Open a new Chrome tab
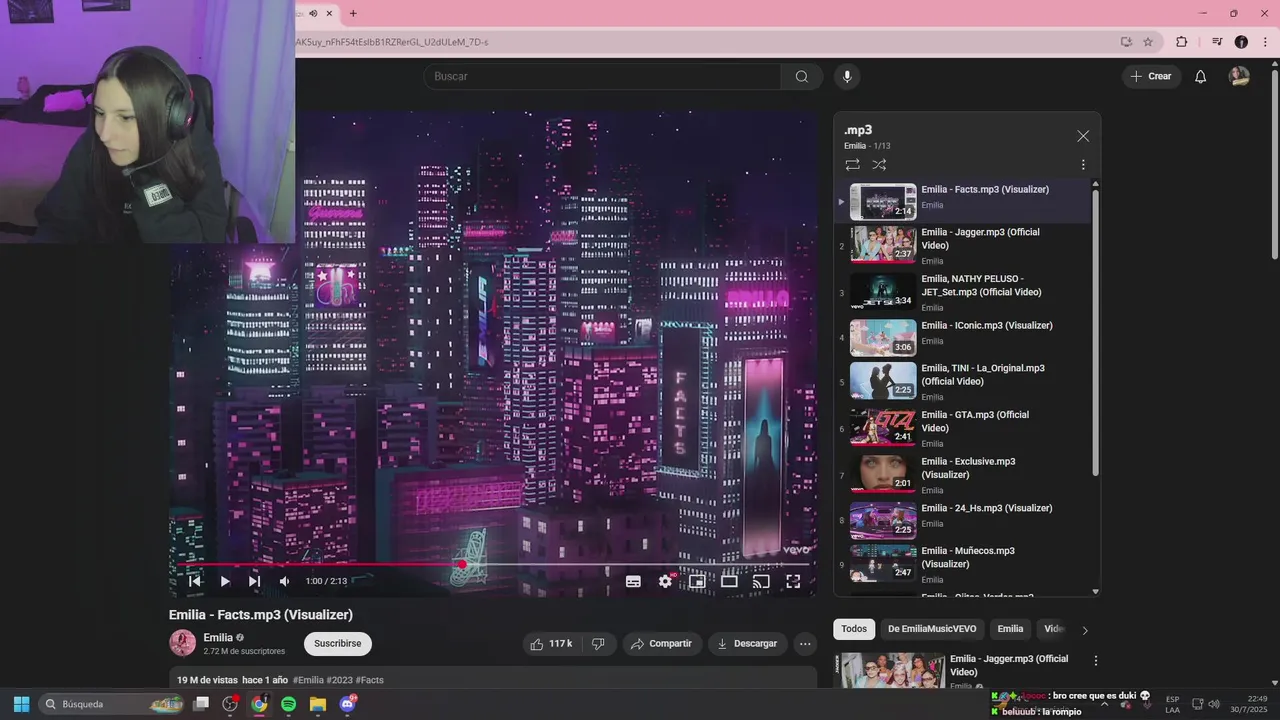This screenshot has width=1280, height=720. (353, 13)
